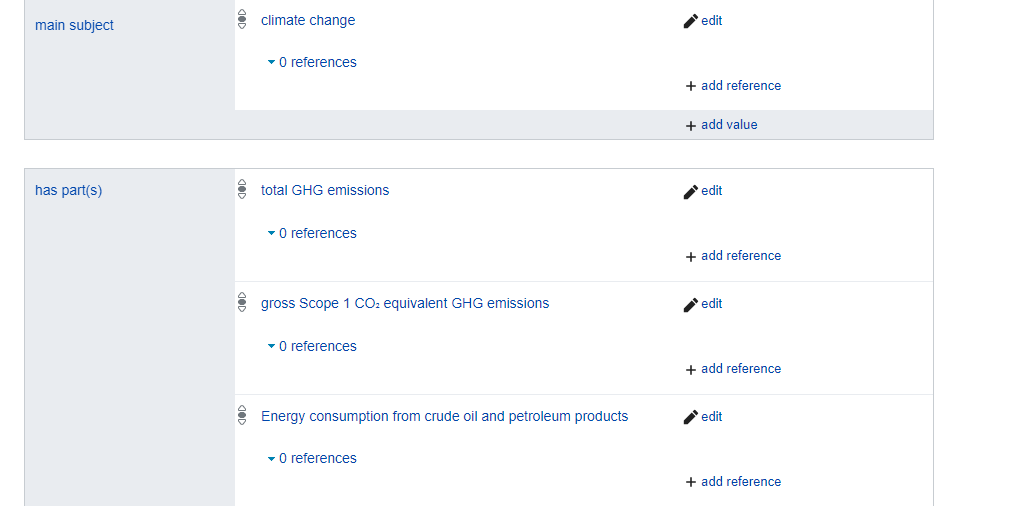The width and height of the screenshot is (1012, 506).
Task: Open Energy consumption from crude oil link
Action: point(444,416)
